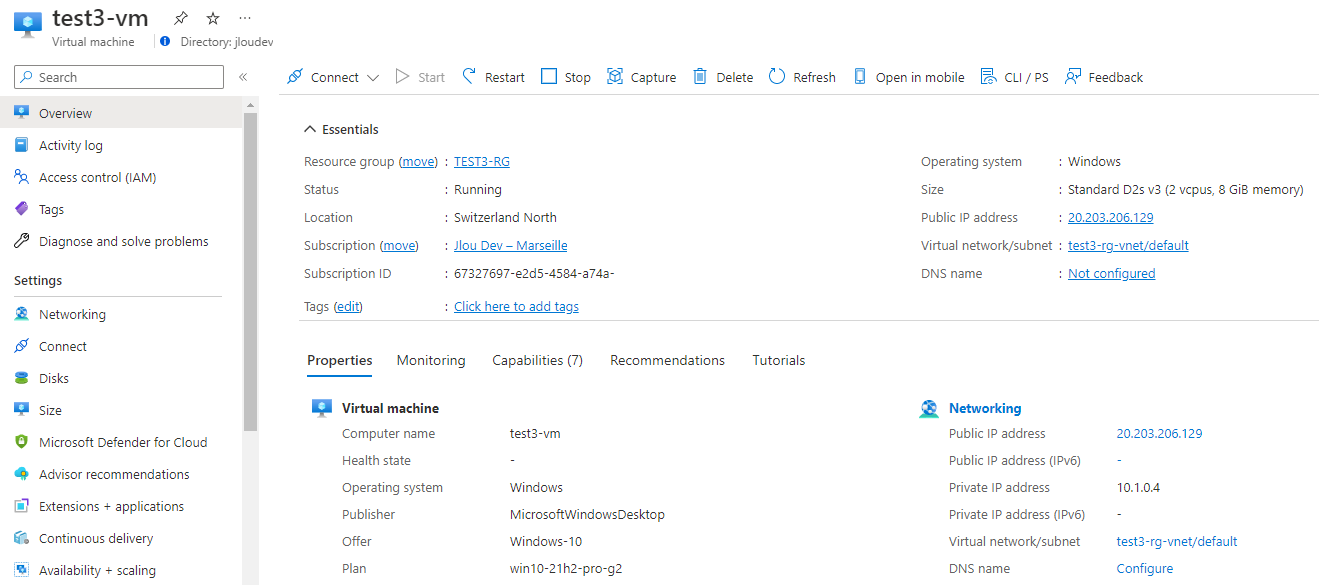Click Configure for DNS name
Screen dimensions: 1319x585
(x=1145, y=568)
